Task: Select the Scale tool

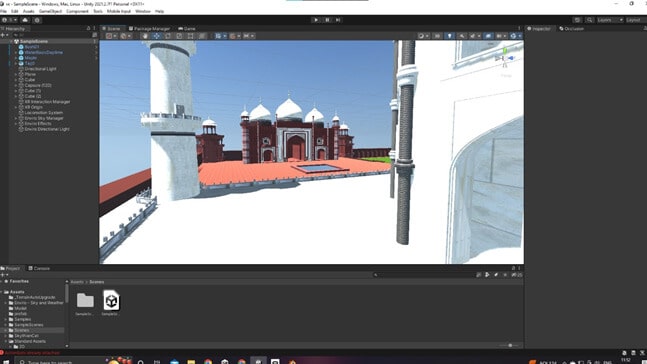Action: [179, 36]
